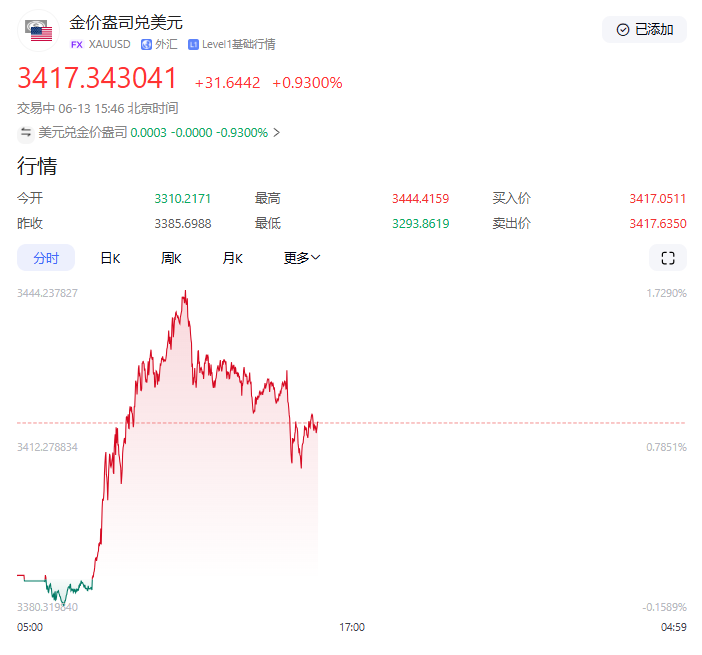Click the gold/USD flag pair icon
This screenshot has width=702, height=655.
click(40, 31)
